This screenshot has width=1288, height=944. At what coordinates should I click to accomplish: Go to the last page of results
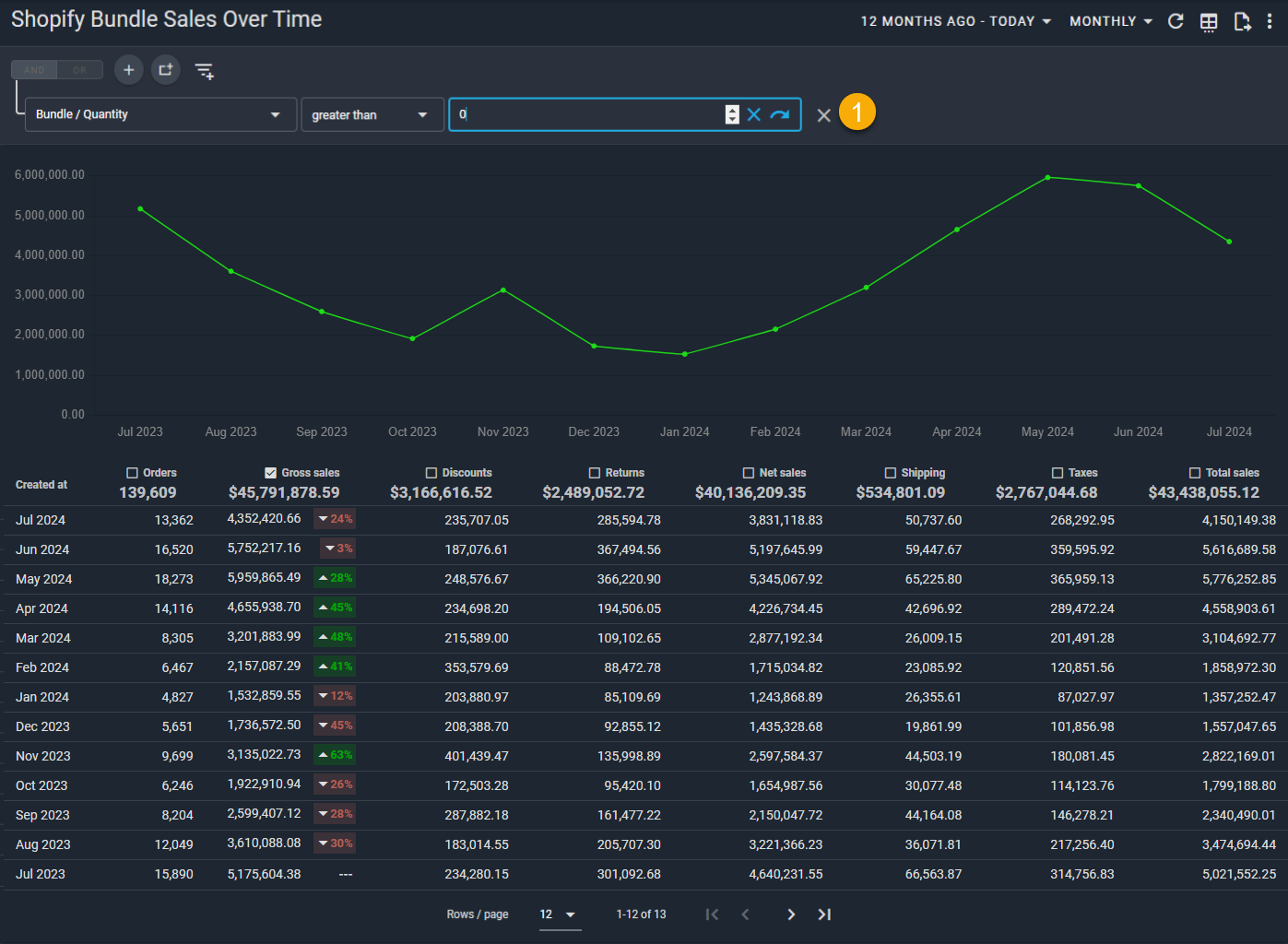(x=824, y=914)
